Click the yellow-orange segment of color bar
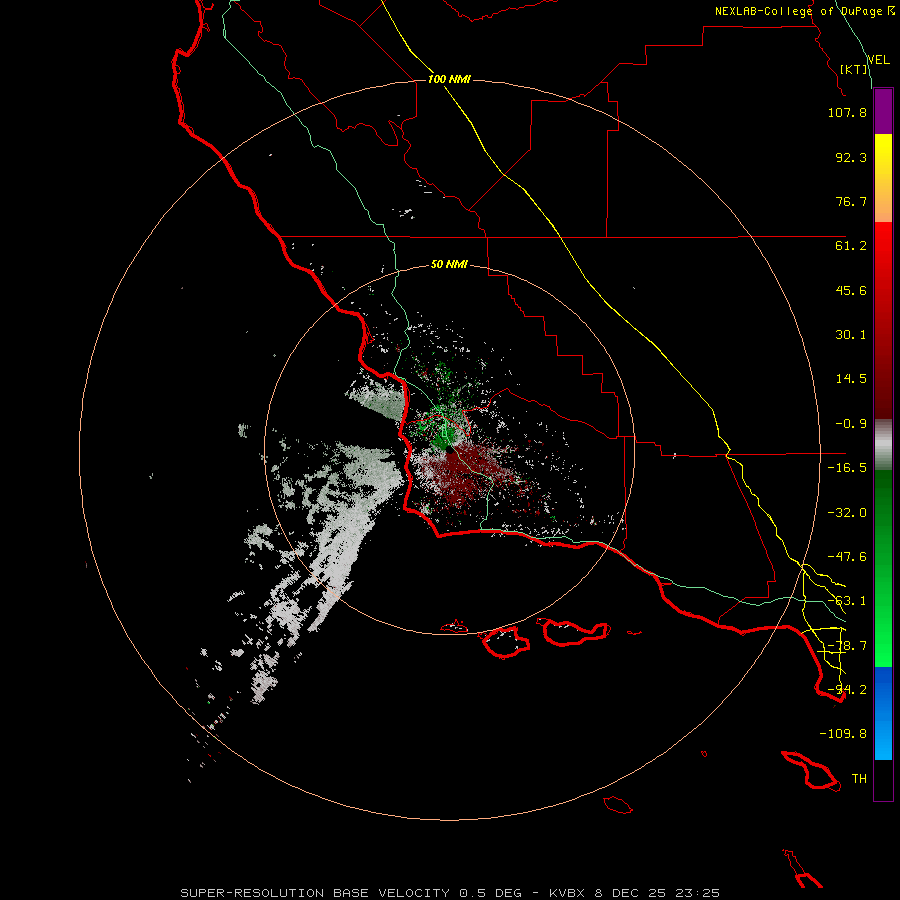The image size is (900, 900). tap(883, 178)
